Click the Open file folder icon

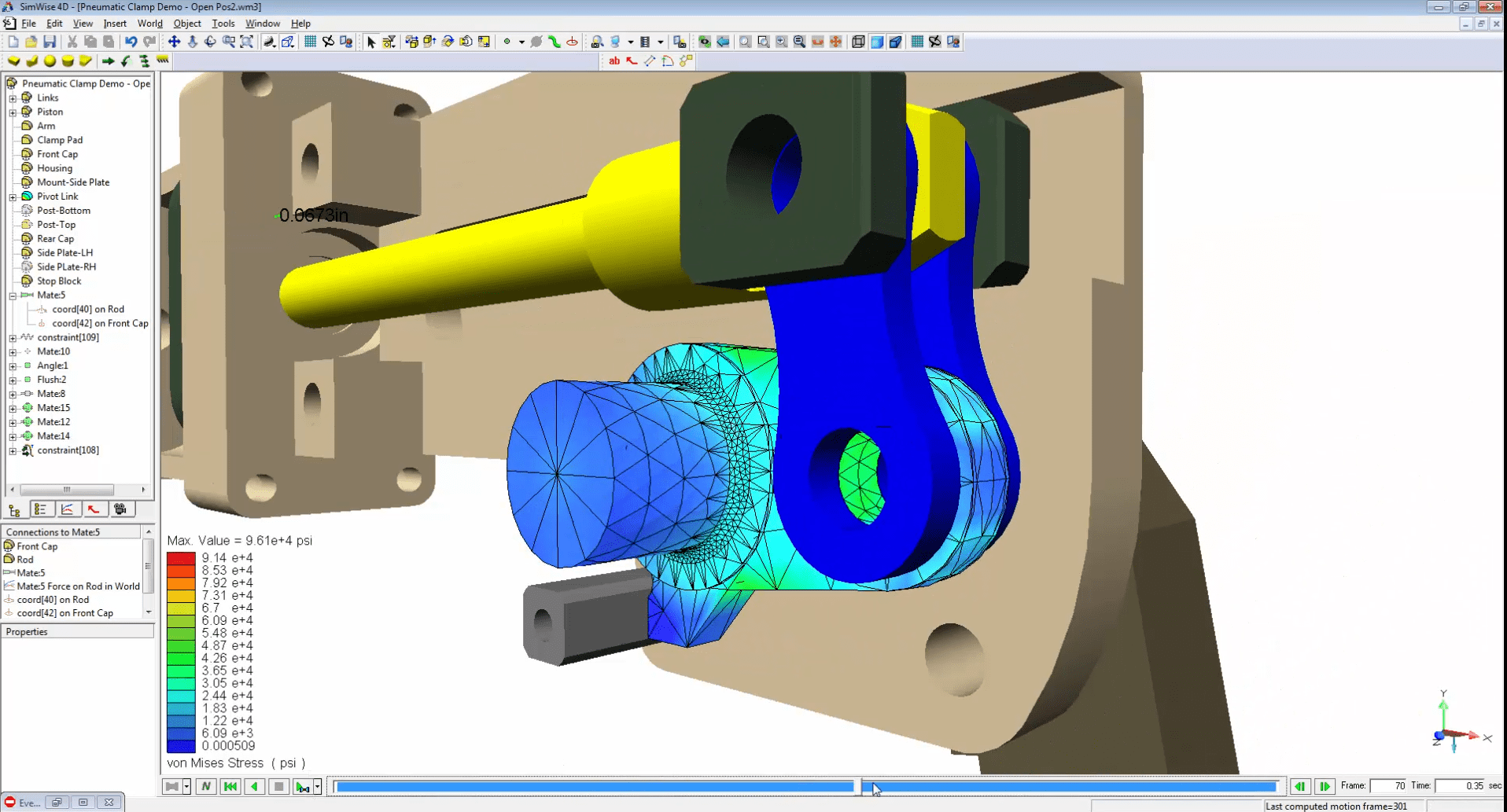[31, 42]
